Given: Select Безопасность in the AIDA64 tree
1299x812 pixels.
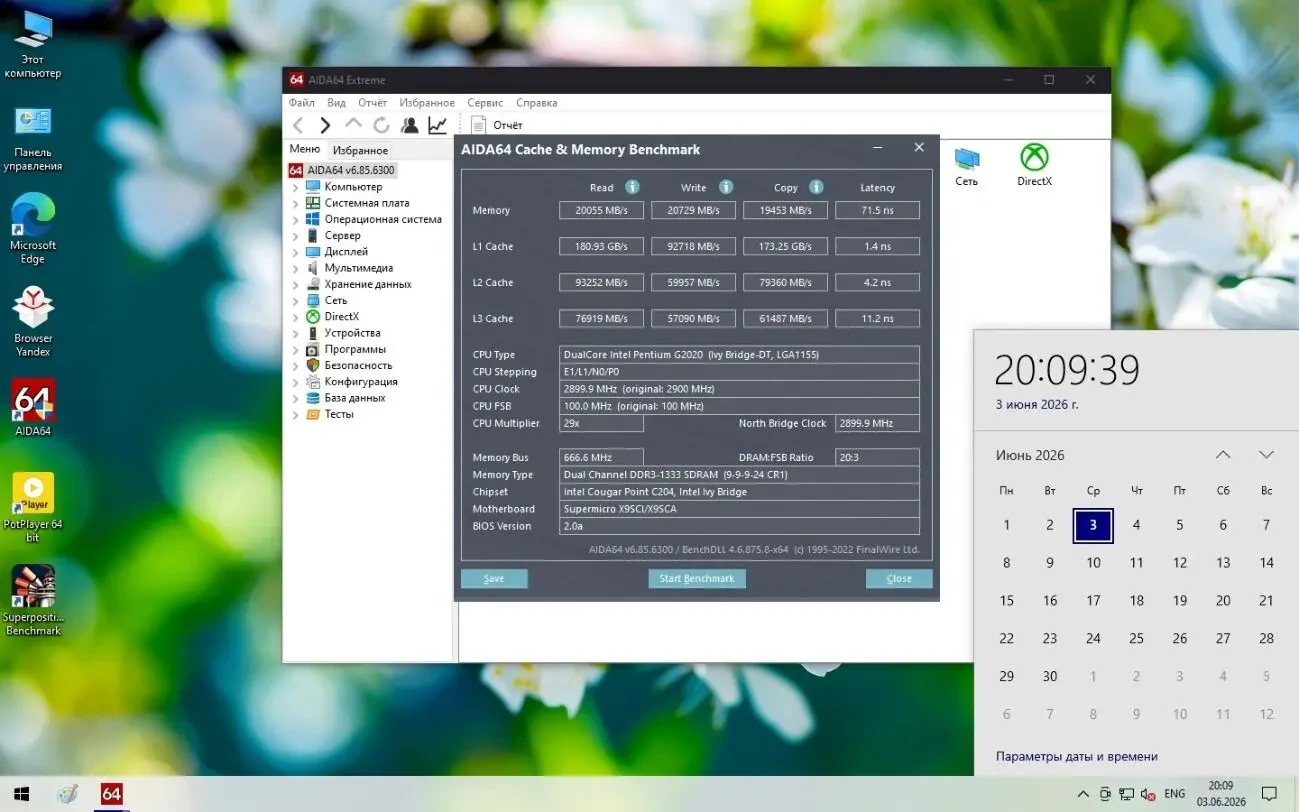Looking at the screenshot, I should coord(358,365).
